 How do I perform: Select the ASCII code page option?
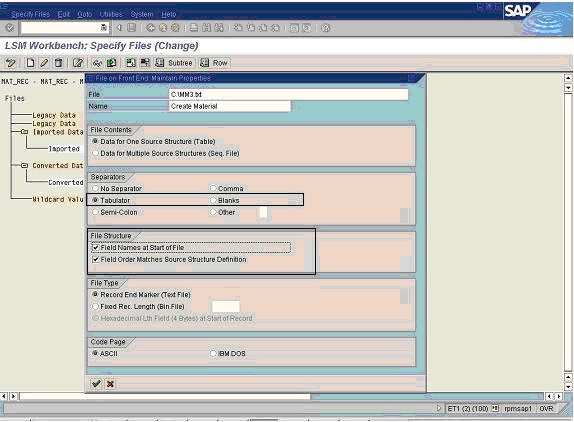click(x=105, y=354)
